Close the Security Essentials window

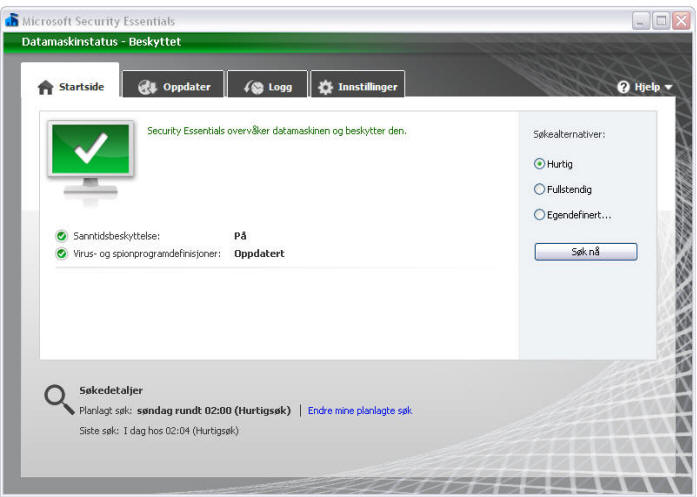681,21
